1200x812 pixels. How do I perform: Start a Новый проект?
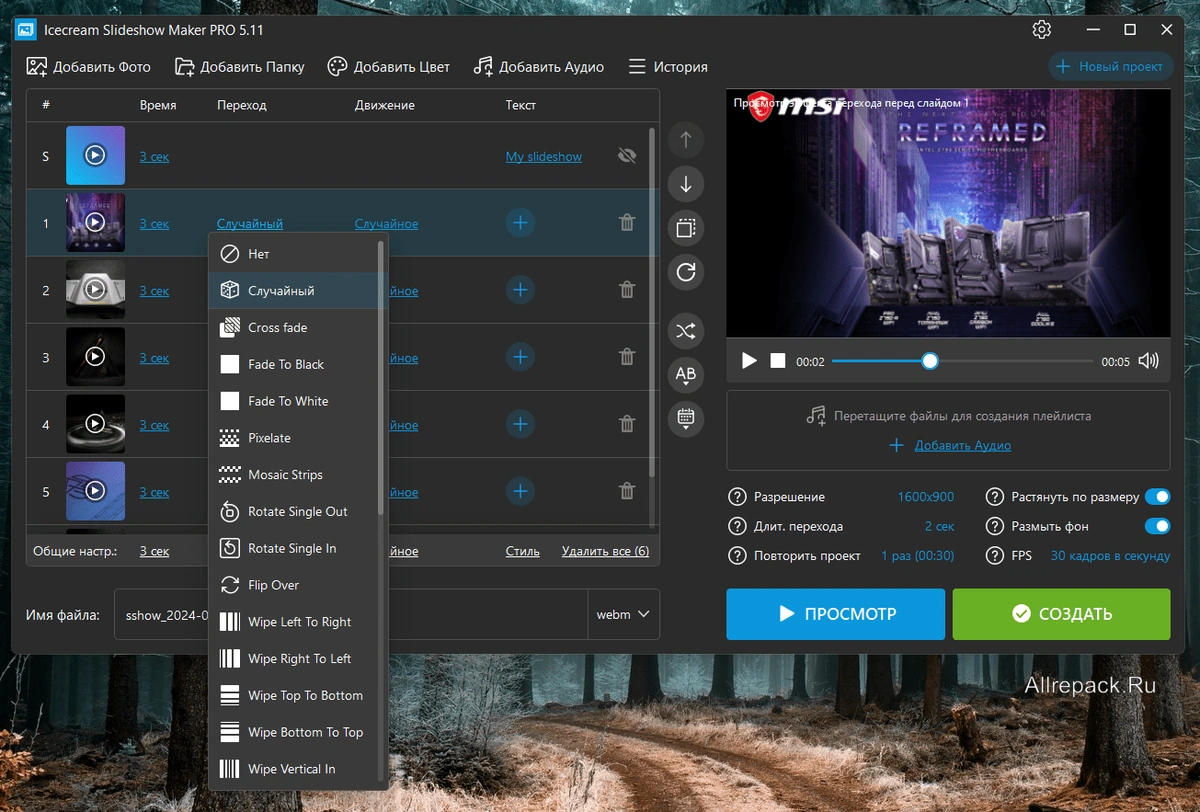[x=1111, y=67]
